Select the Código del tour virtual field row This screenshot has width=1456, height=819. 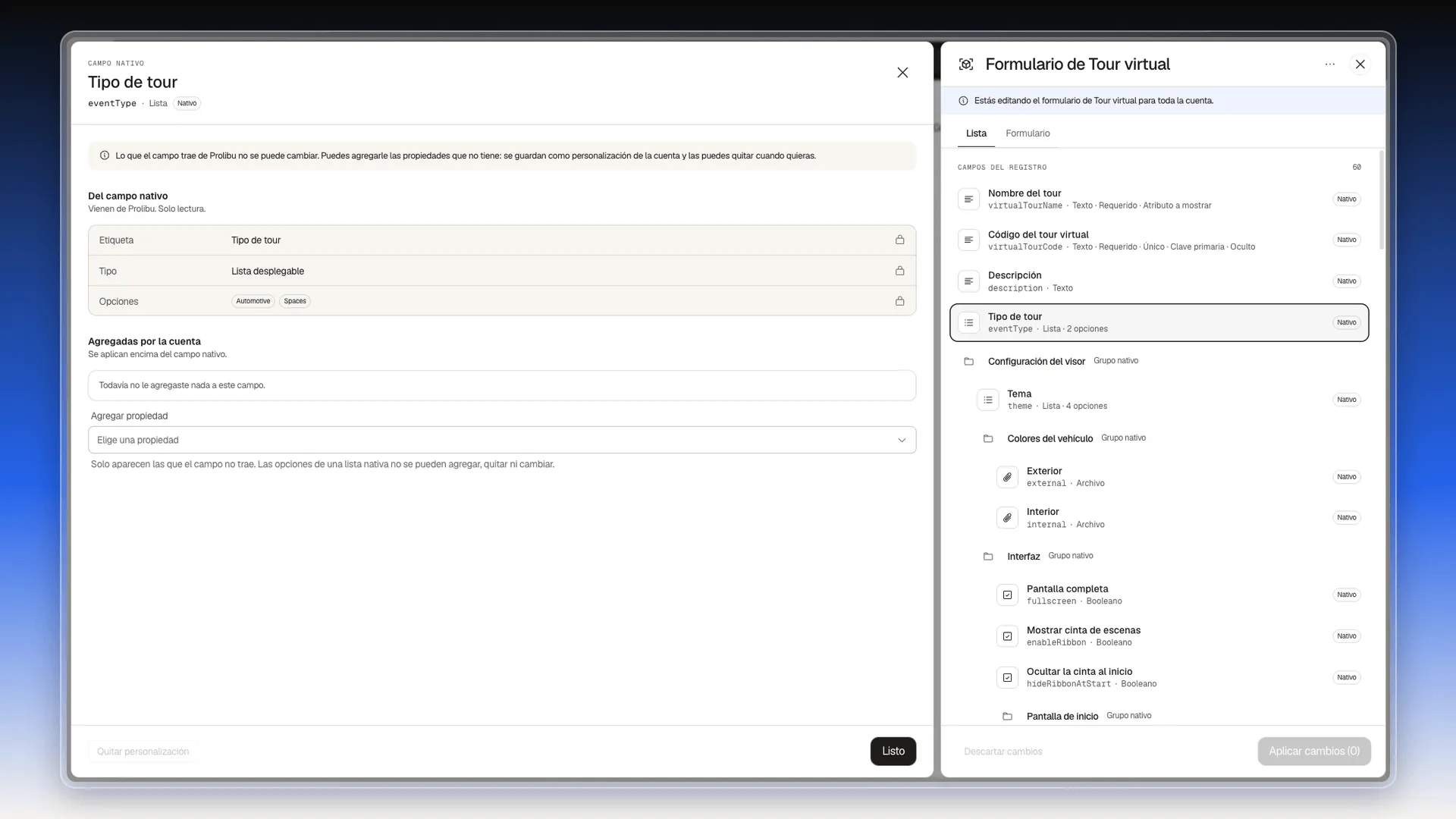tap(1159, 240)
